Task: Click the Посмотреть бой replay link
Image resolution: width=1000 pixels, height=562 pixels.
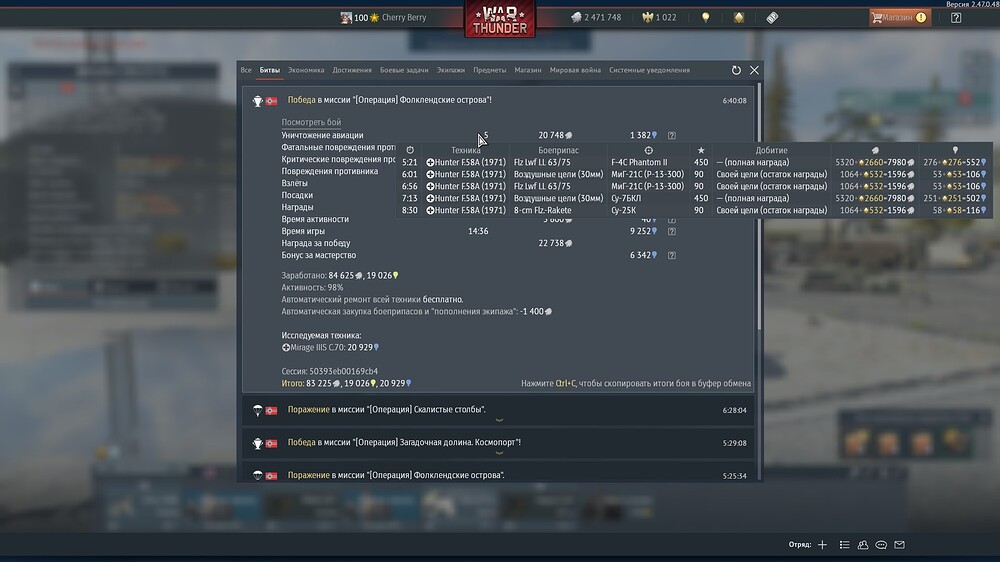Action: (x=311, y=122)
